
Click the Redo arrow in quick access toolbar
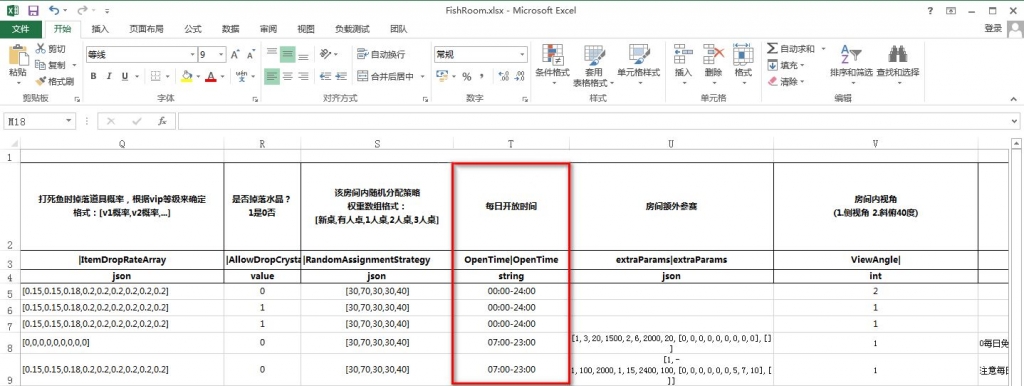(x=82, y=10)
